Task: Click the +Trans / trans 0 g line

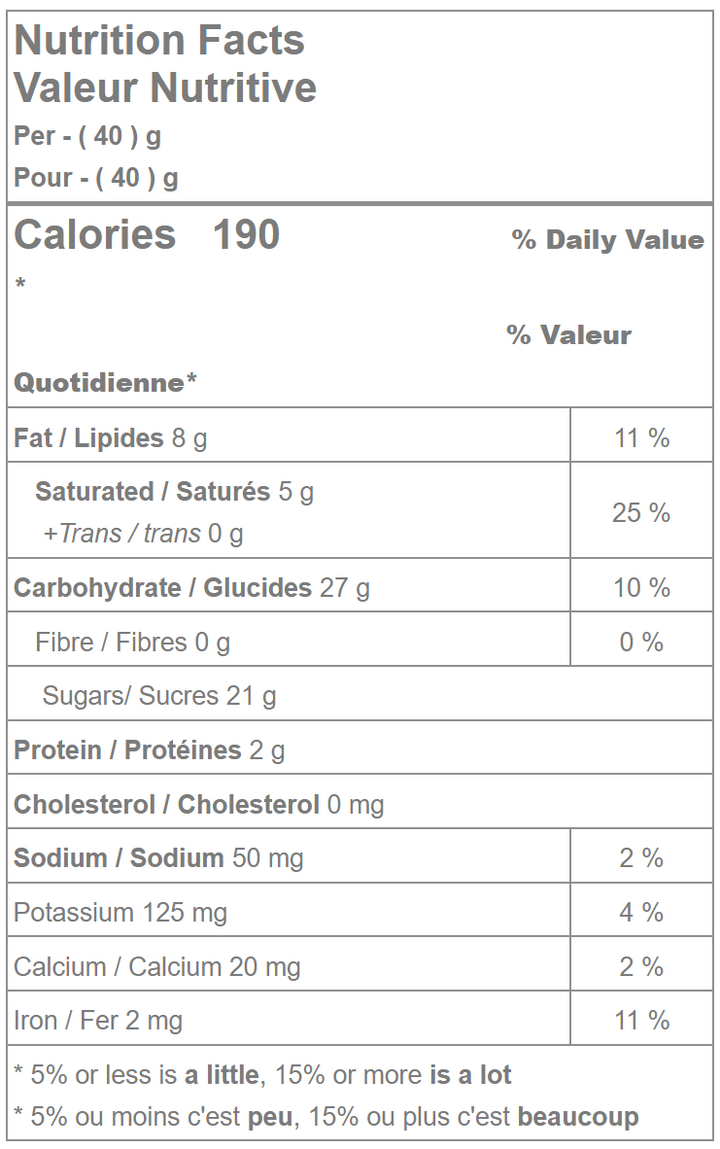Action: [143, 534]
